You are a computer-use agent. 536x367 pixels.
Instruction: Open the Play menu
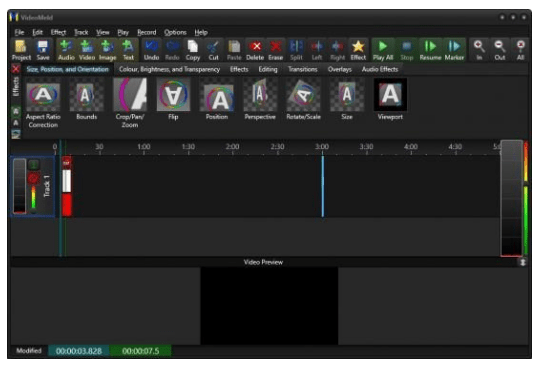(123, 32)
